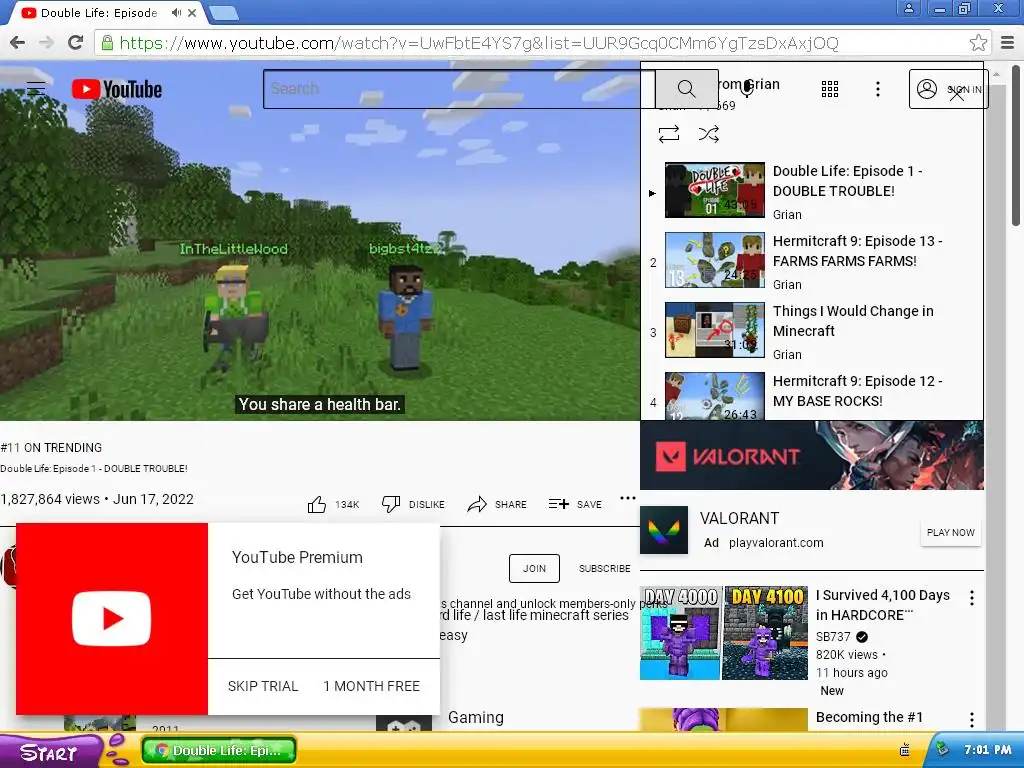Screen dimensions: 1024x768
Task: Open options for Becoming the #1 video
Action: coord(972,720)
